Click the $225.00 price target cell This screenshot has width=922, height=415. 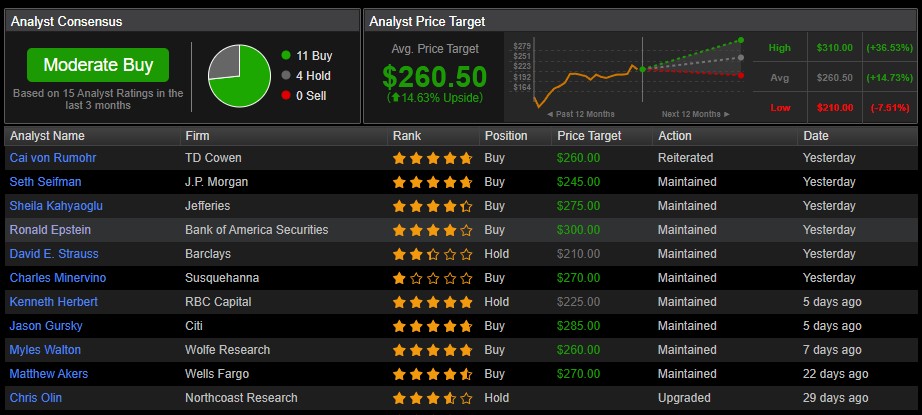point(579,302)
